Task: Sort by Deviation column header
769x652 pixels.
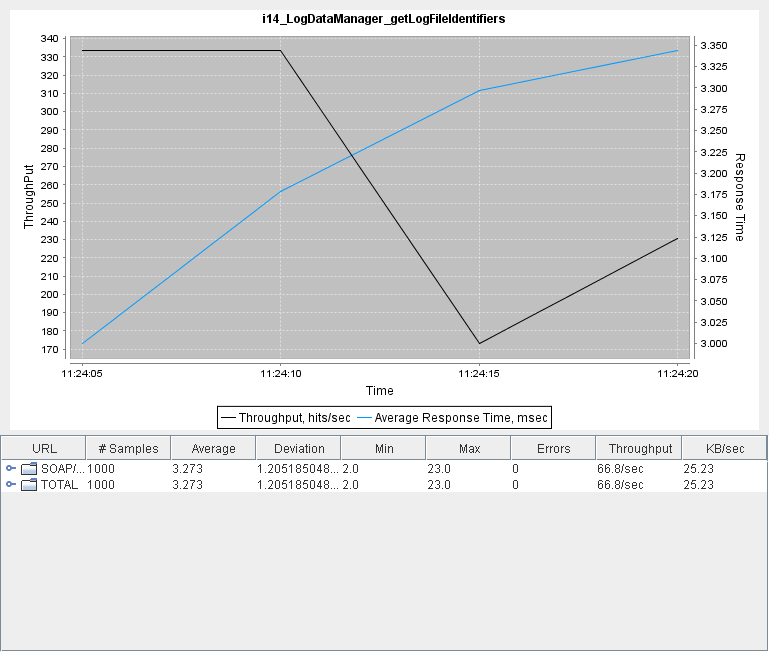Action: [x=298, y=448]
